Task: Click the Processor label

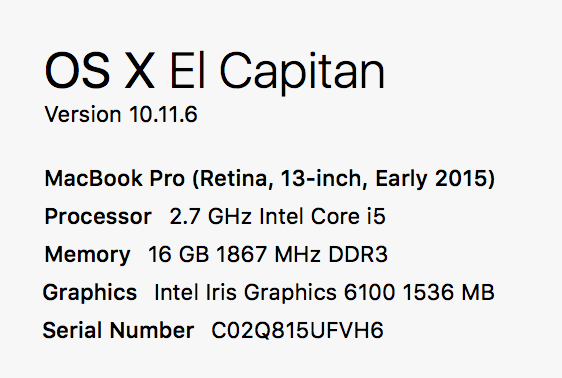Action: (x=98, y=217)
